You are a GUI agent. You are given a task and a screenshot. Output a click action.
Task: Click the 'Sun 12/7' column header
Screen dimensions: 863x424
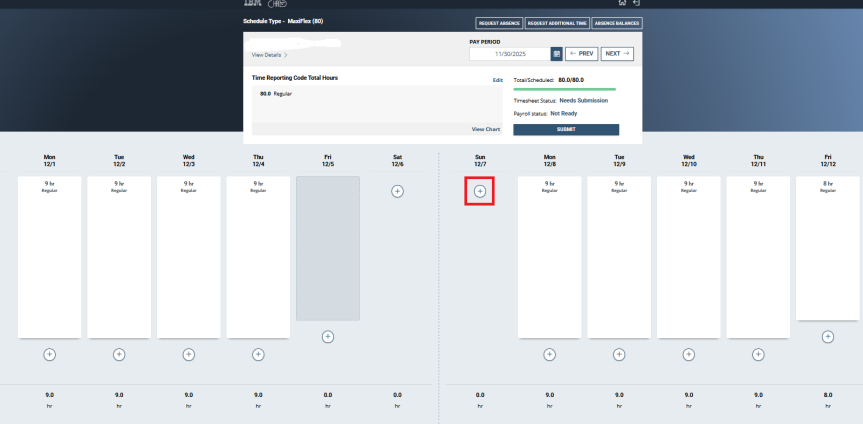click(x=480, y=161)
